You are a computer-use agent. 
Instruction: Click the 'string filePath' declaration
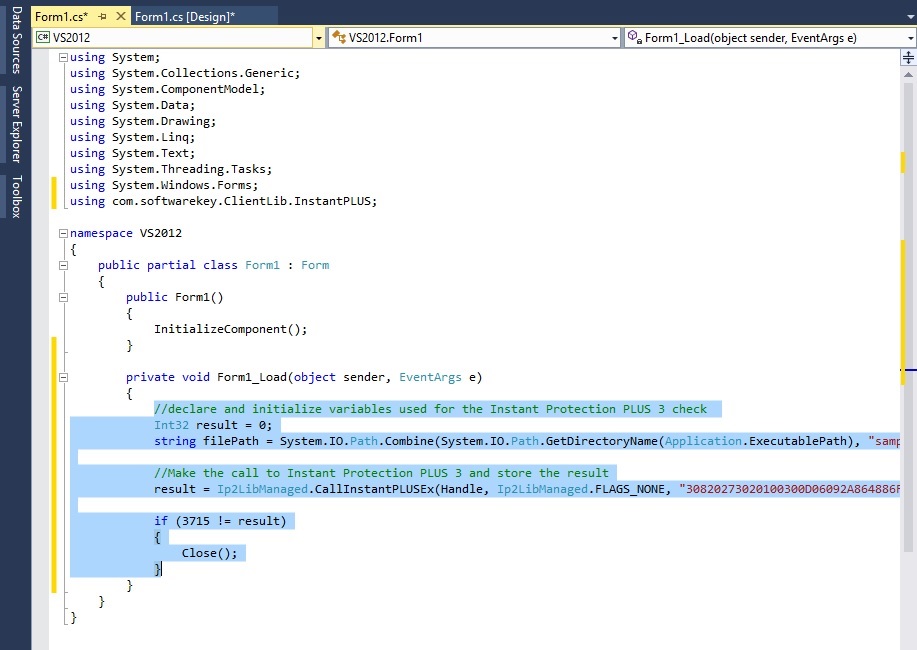point(206,441)
